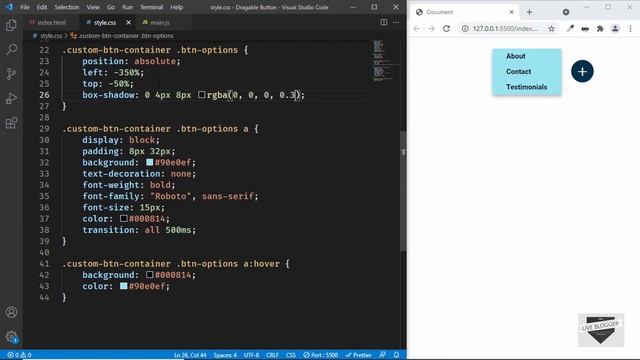
Task: Select the Document tab in Chrome
Action: tap(465, 12)
